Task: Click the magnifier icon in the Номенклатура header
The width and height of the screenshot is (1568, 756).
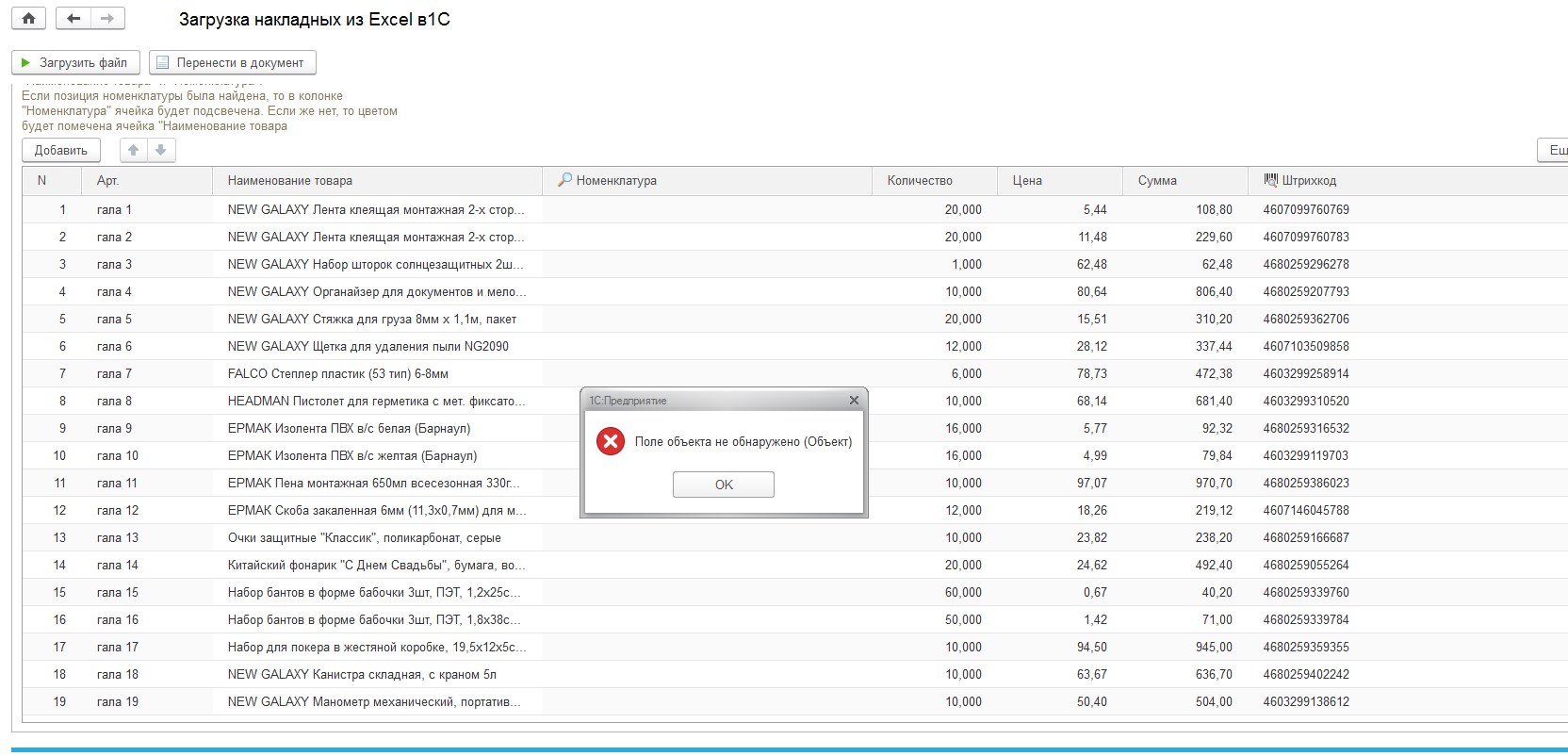Action: [565, 179]
